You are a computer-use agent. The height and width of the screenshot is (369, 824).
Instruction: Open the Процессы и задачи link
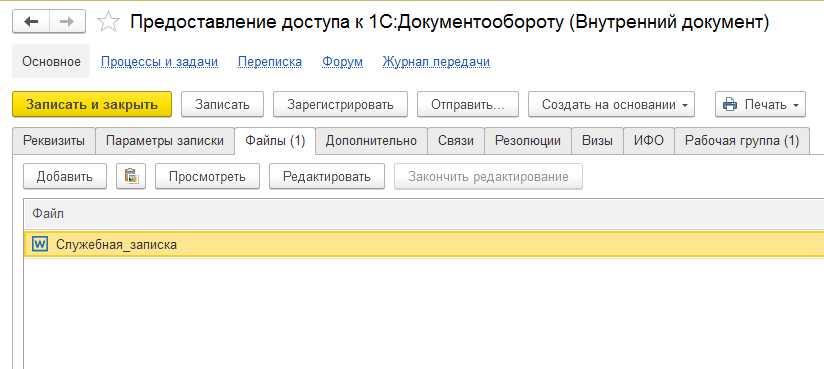(159, 62)
